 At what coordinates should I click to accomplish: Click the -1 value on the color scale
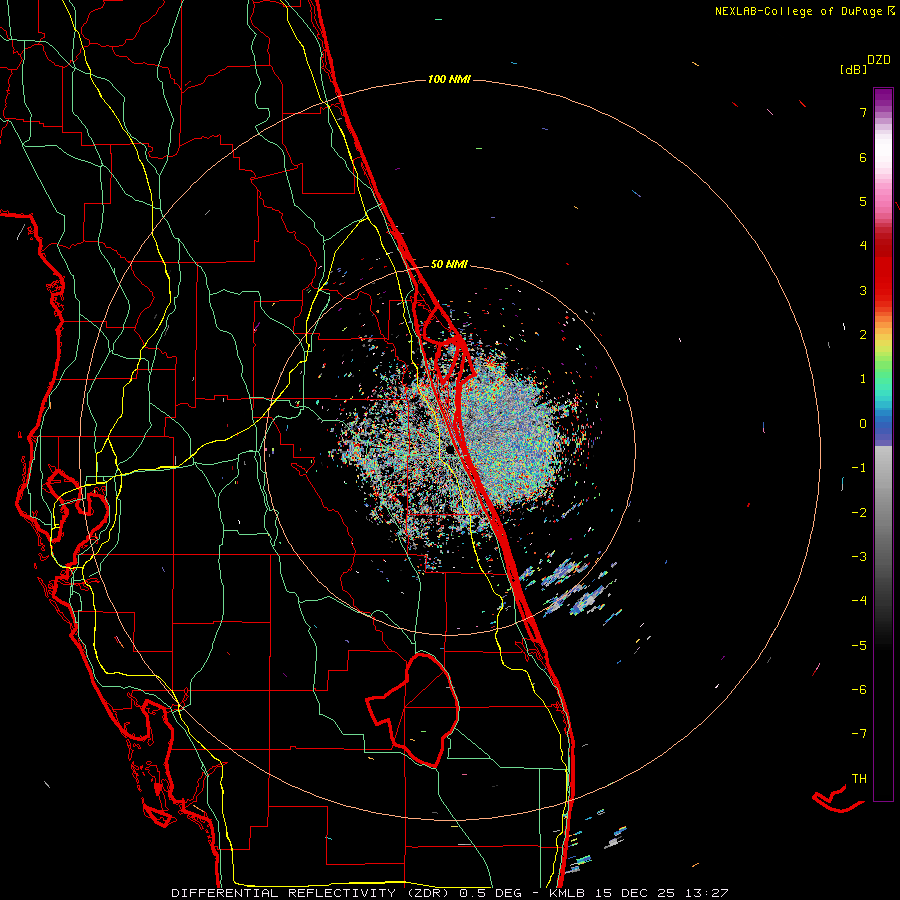click(x=859, y=468)
